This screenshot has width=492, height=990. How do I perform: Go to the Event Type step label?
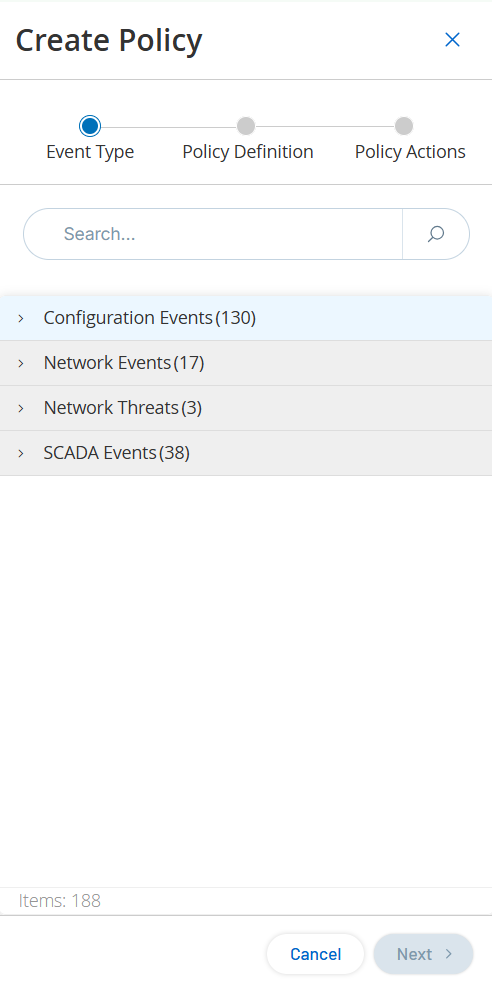pyautogui.click(x=90, y=152)
